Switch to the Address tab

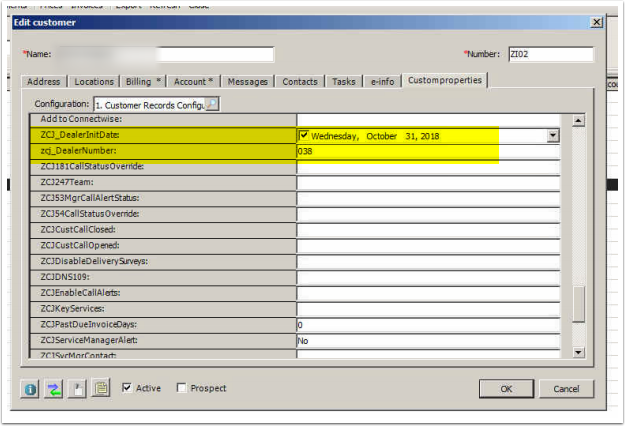[43, 82]
